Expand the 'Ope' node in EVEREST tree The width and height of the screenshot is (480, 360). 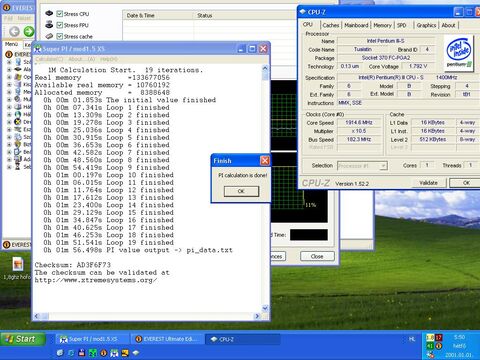pos(9,77)
